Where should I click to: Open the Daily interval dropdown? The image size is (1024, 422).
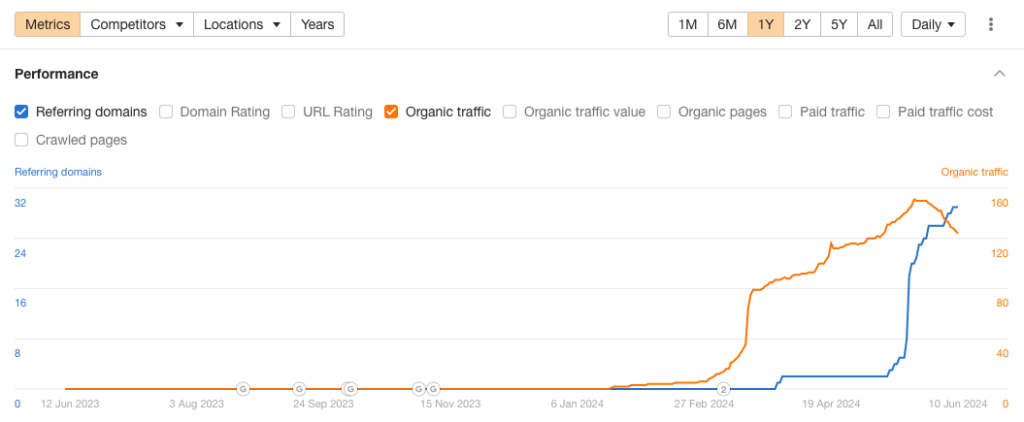pos(933,24)
